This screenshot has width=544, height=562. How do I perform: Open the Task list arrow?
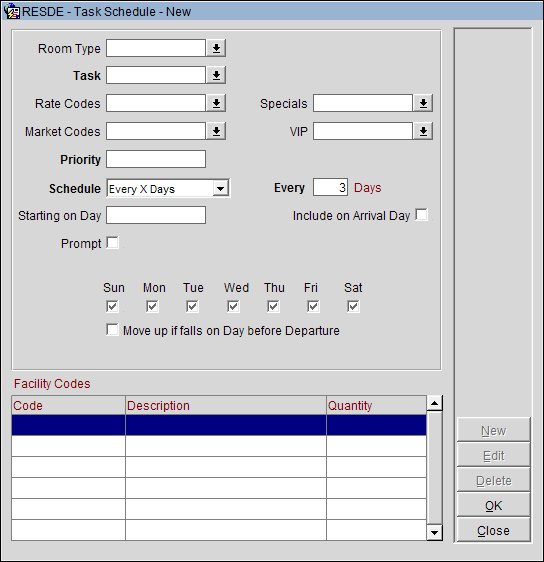pos(216,75)
